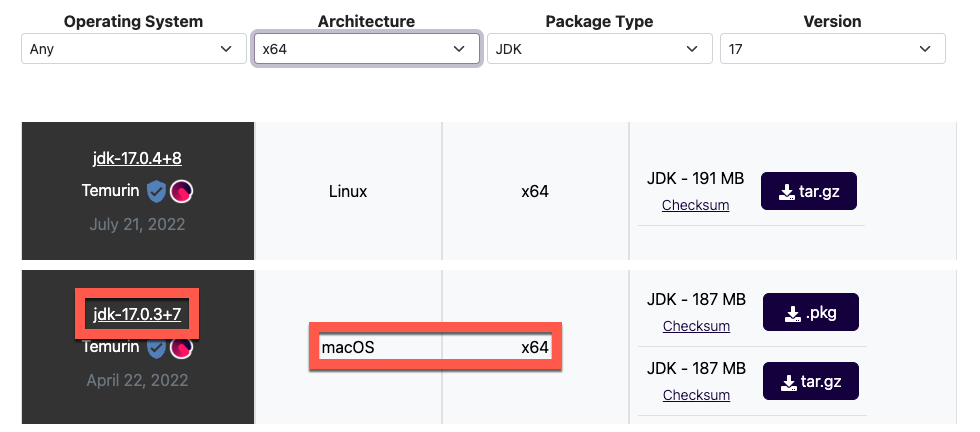Click the pink AQAvit badge icon for jdk-17.0.3+7
This screenshot has height=432, width=980.
coord(181,348)
